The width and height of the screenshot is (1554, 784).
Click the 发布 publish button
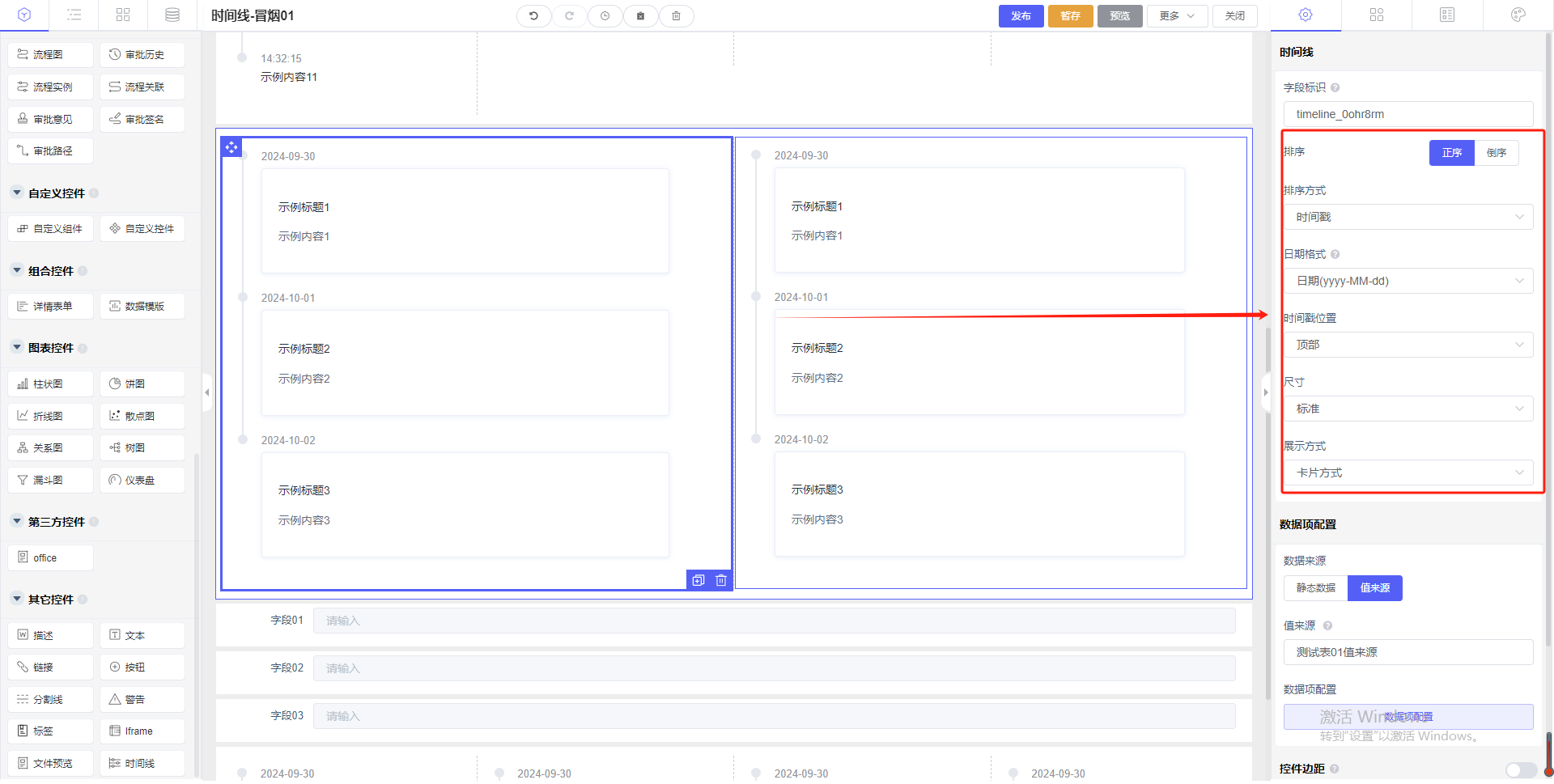tap(1021, 16)
